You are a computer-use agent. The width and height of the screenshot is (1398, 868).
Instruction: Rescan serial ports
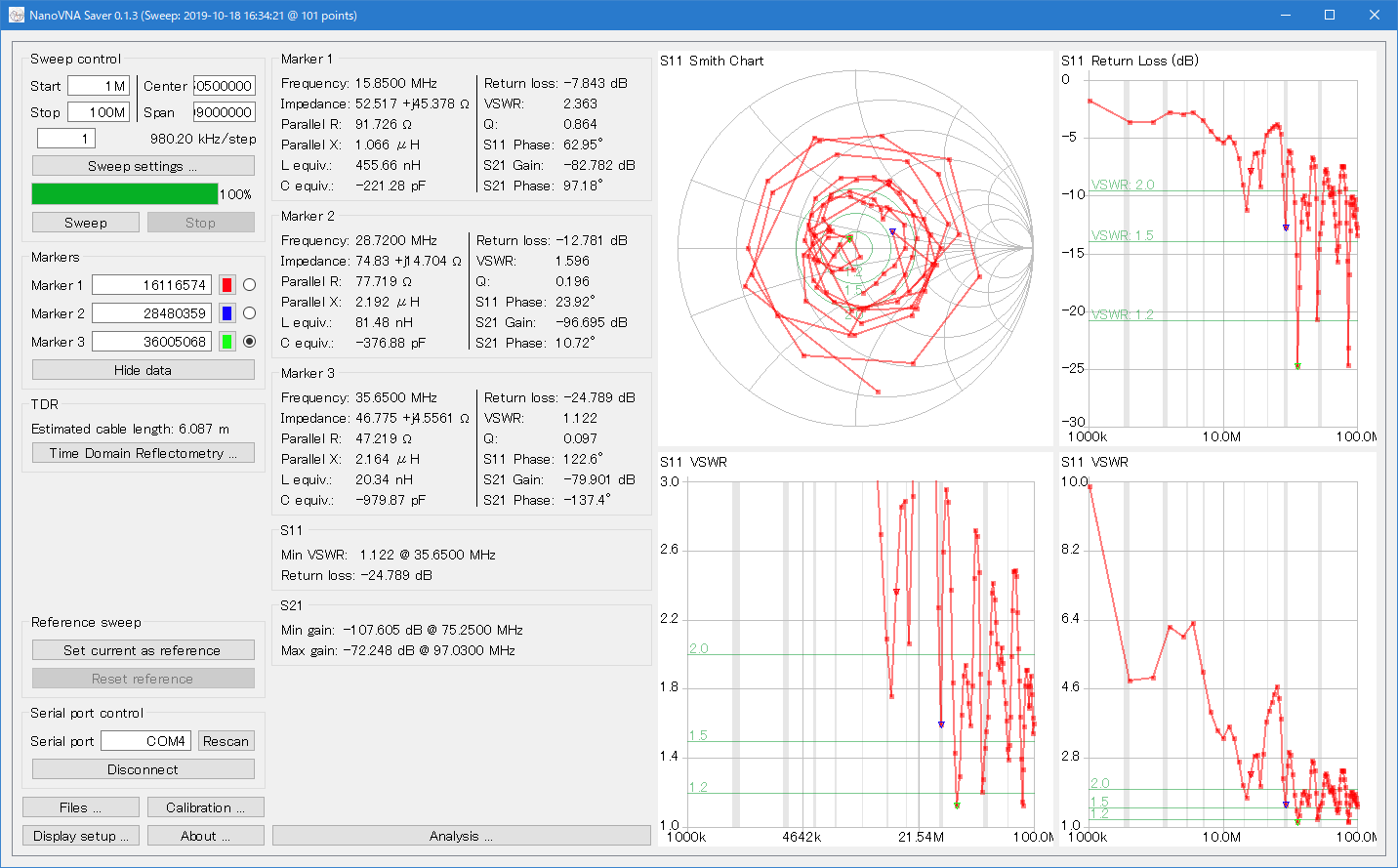(x=226, y=741)
